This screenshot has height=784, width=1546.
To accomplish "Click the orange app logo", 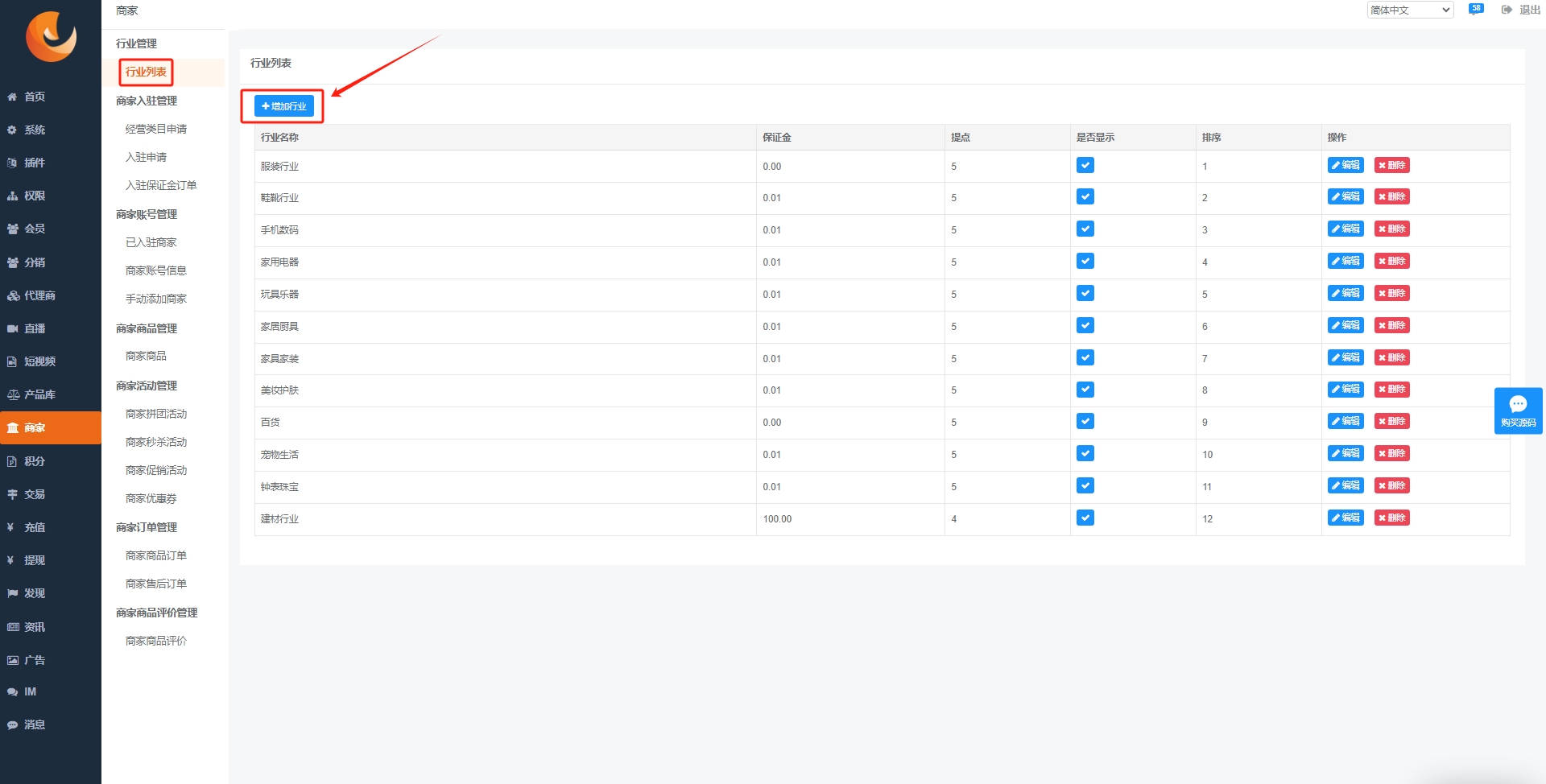I will (x=51, y=36).
